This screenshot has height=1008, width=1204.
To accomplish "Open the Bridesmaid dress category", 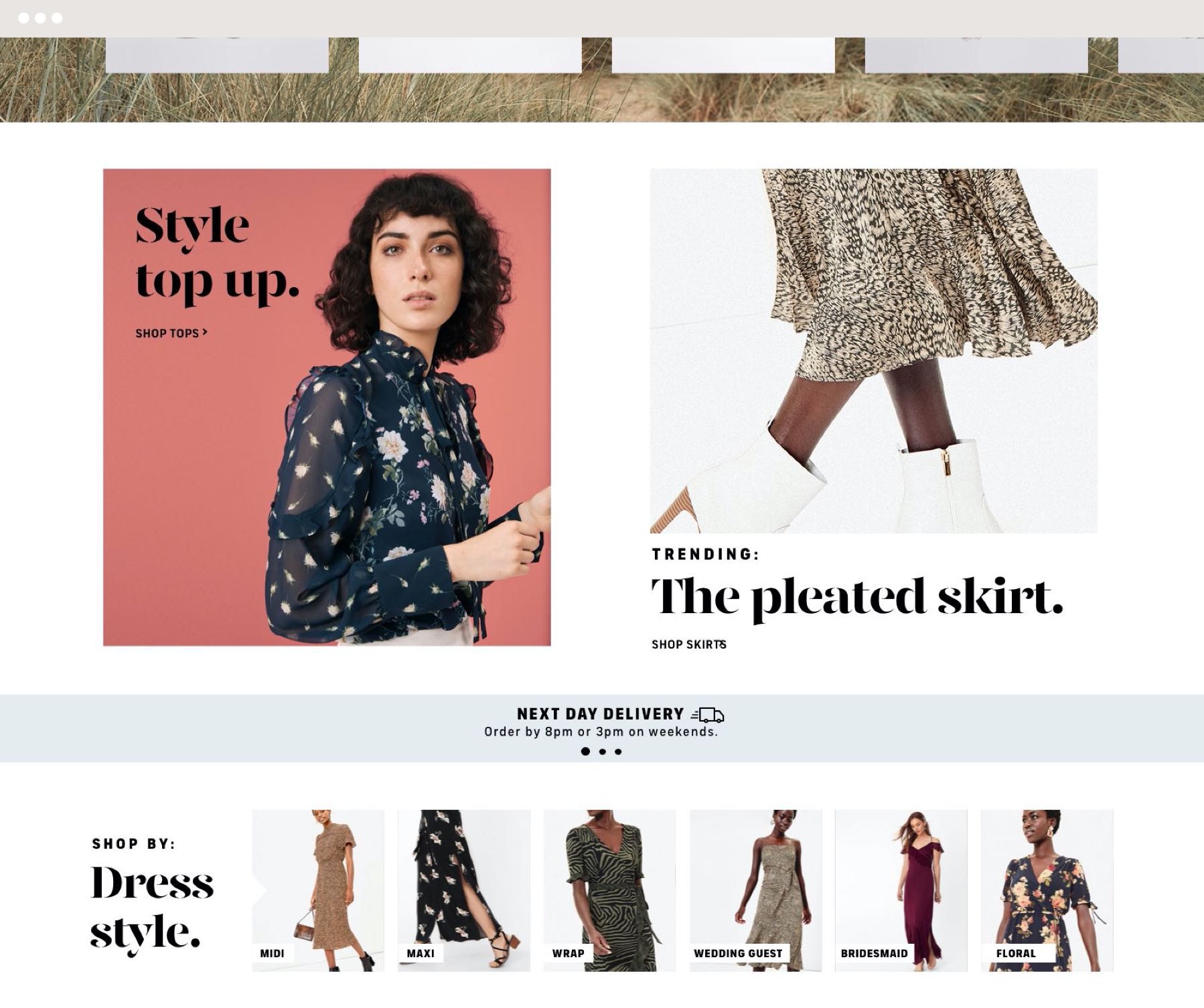I will [901, 890].
